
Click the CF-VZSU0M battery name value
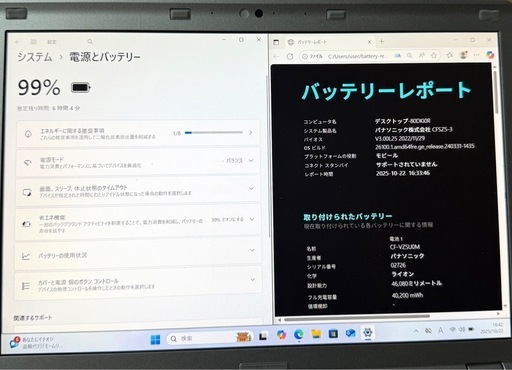[405, 247]
